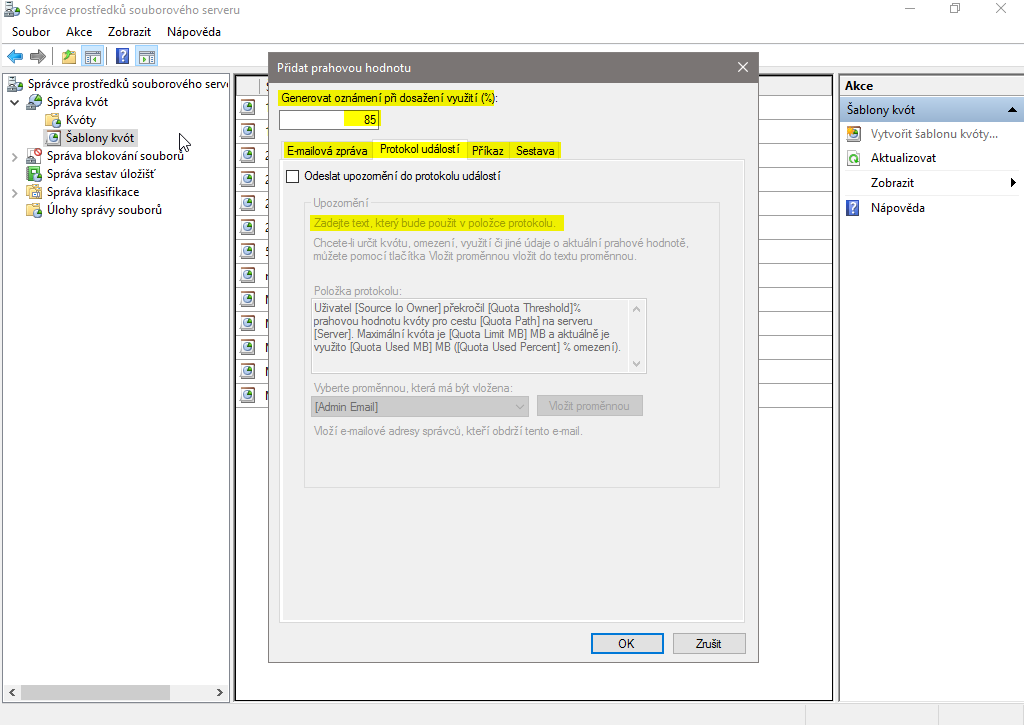Click the Správa sestav úložišť icon
The width and height of the screenshot is (1024, 725).
(34, 174)
